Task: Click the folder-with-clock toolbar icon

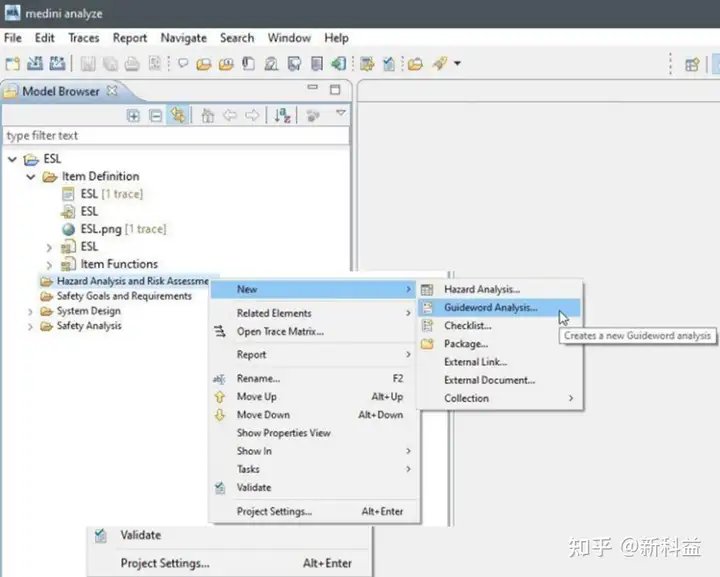Action: point(226,64)
